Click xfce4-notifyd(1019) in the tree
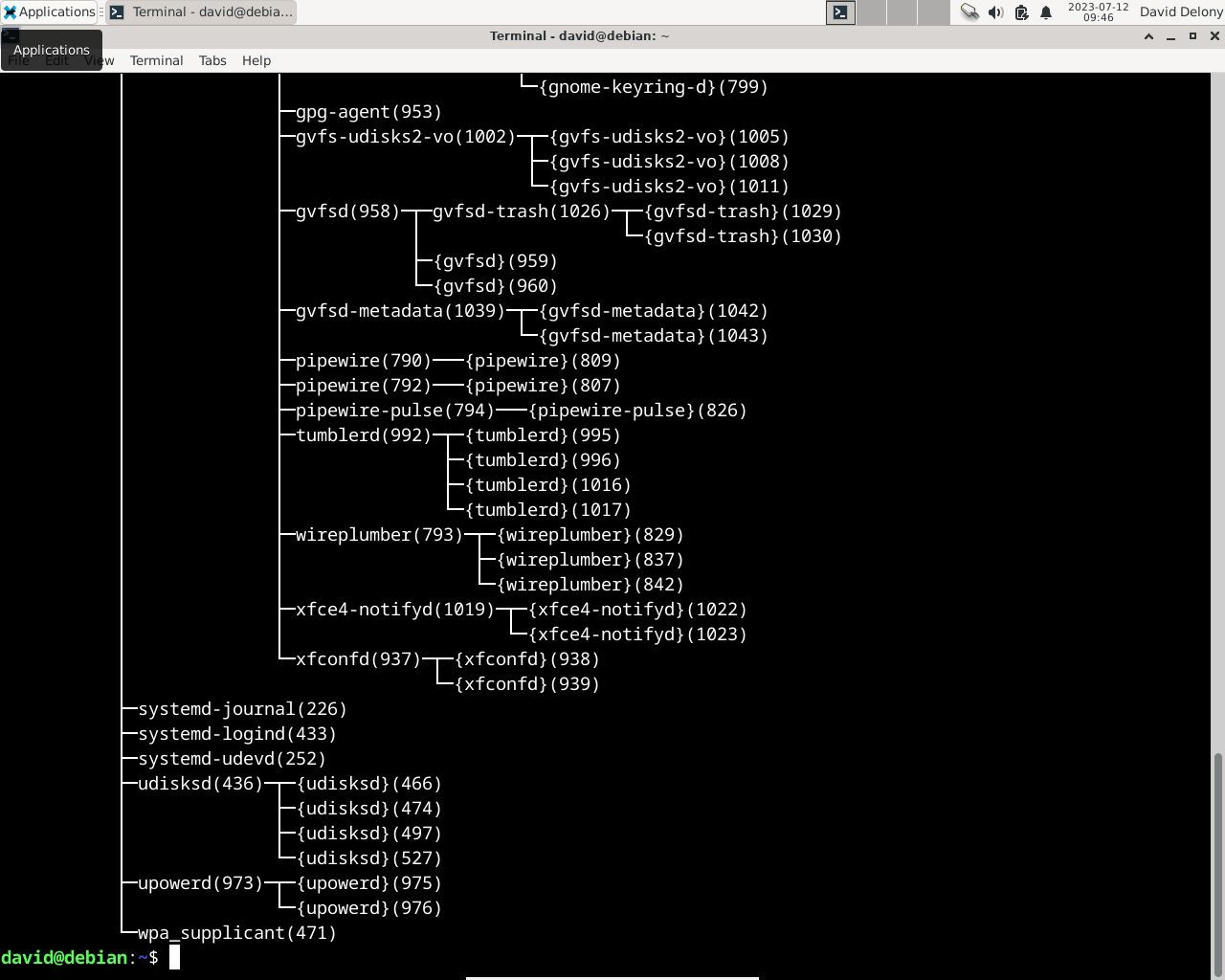1225x980 pixels. click(395, 610)
